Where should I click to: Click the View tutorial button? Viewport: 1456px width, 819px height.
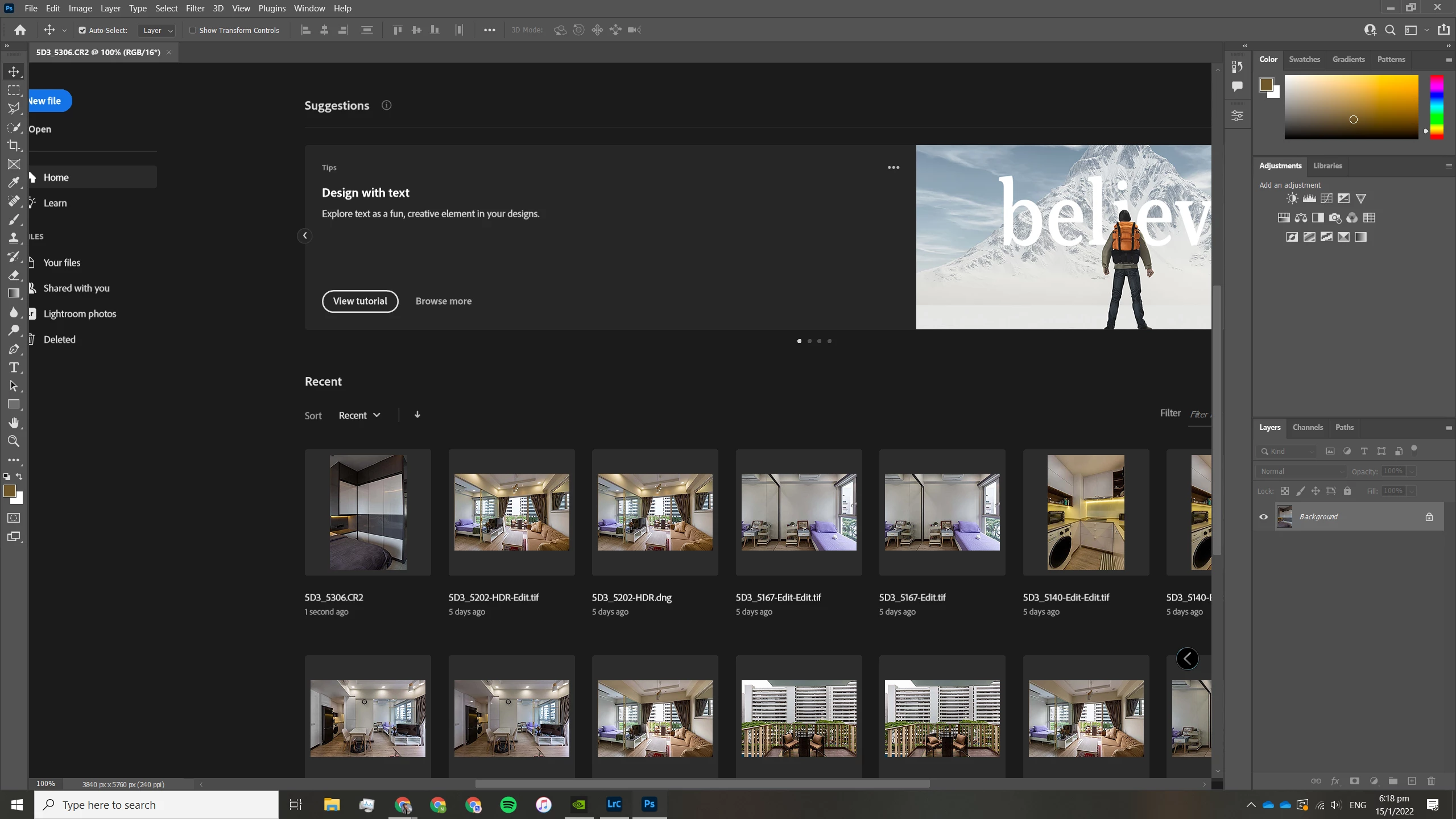point(360,301)
